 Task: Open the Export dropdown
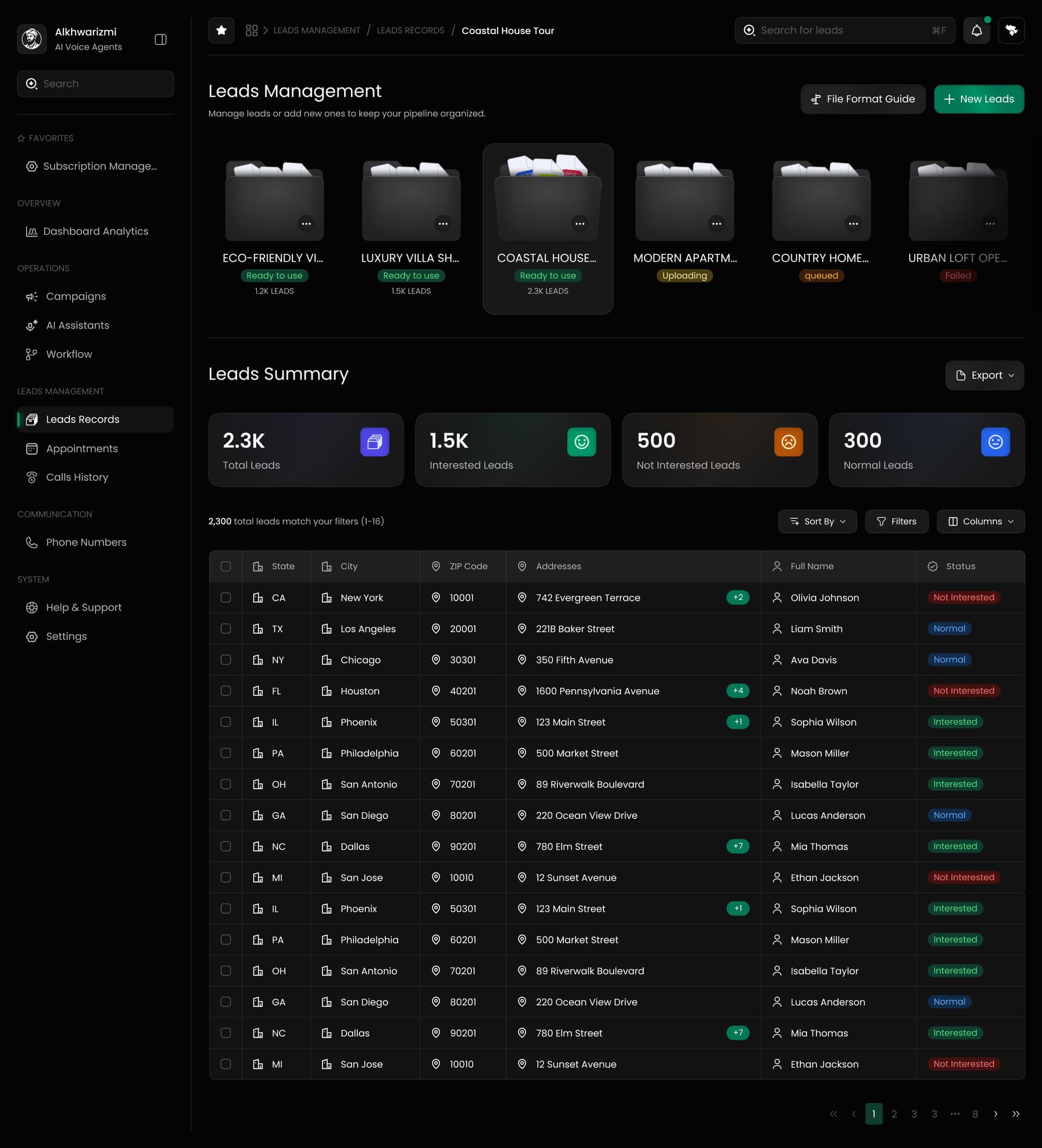984,375
